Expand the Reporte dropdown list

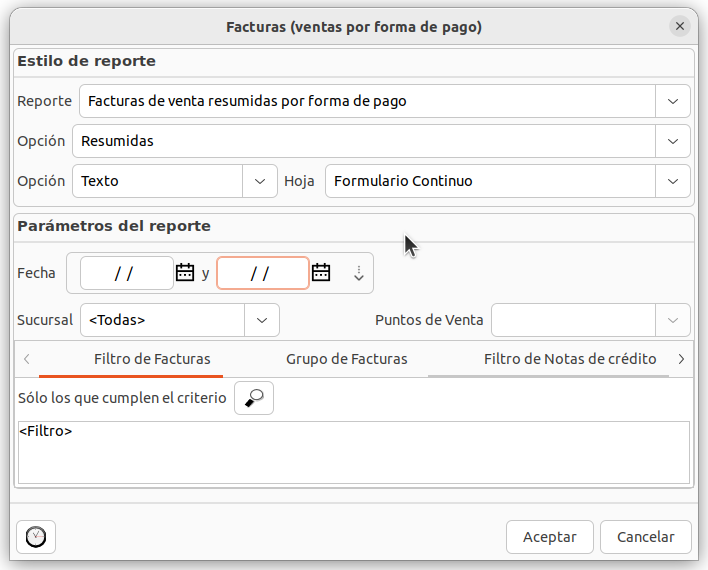pos(673,101)
